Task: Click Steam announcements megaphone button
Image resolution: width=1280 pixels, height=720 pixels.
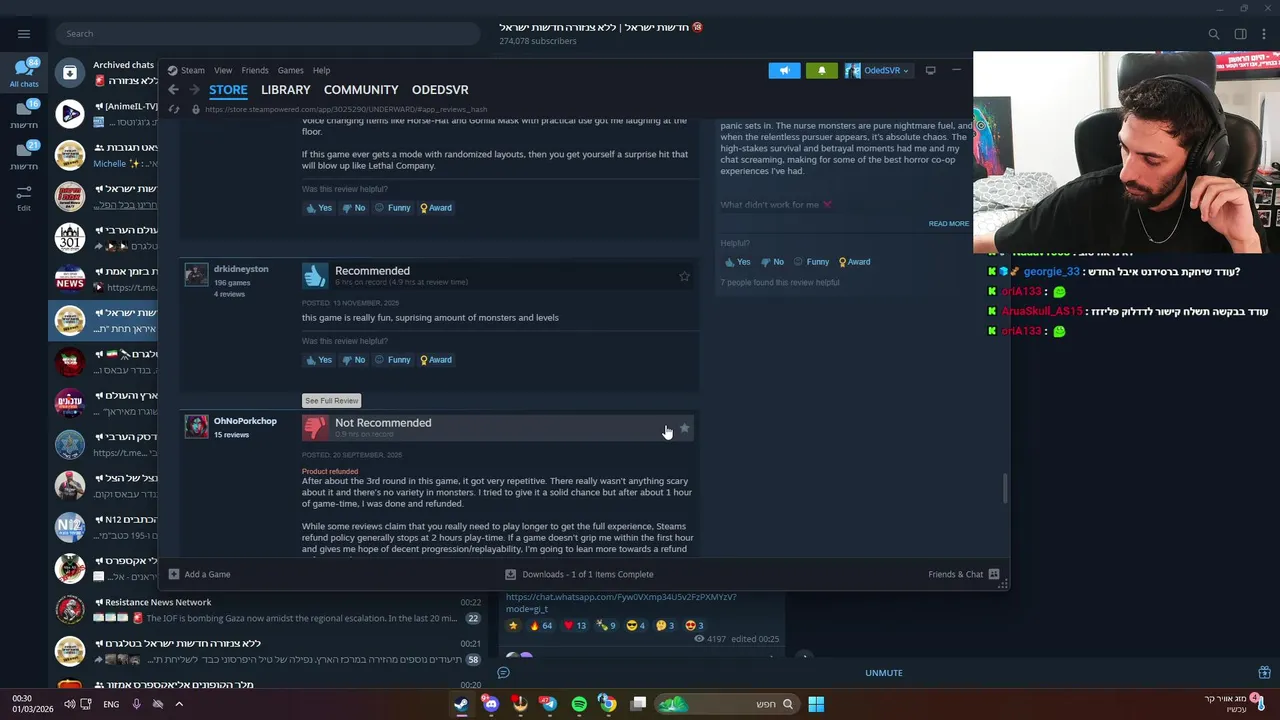Action: pyautogui.click(x=784, y=70)
